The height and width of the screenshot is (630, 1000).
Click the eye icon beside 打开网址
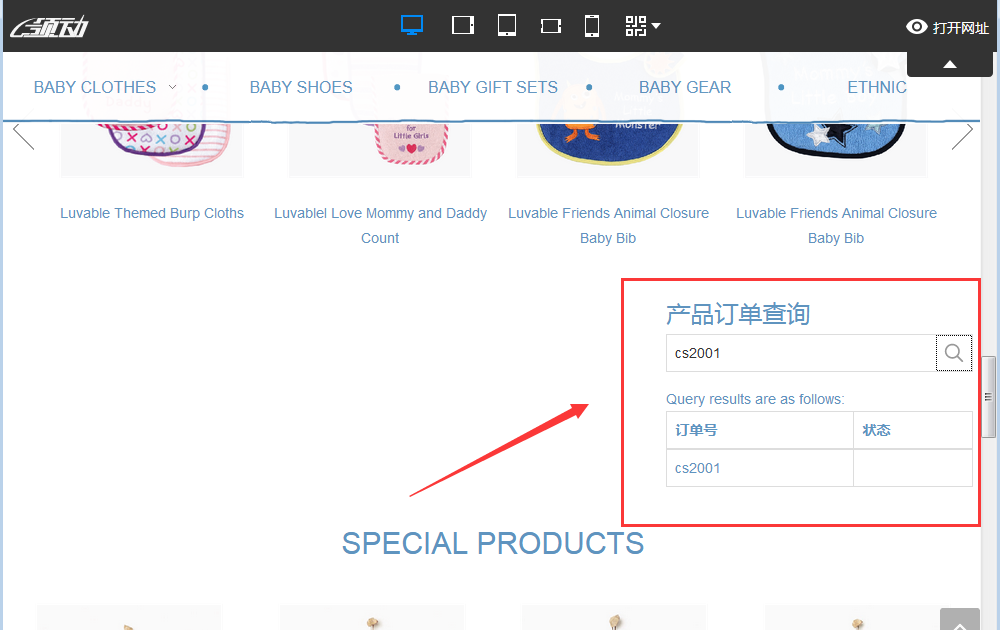[916, 27]
